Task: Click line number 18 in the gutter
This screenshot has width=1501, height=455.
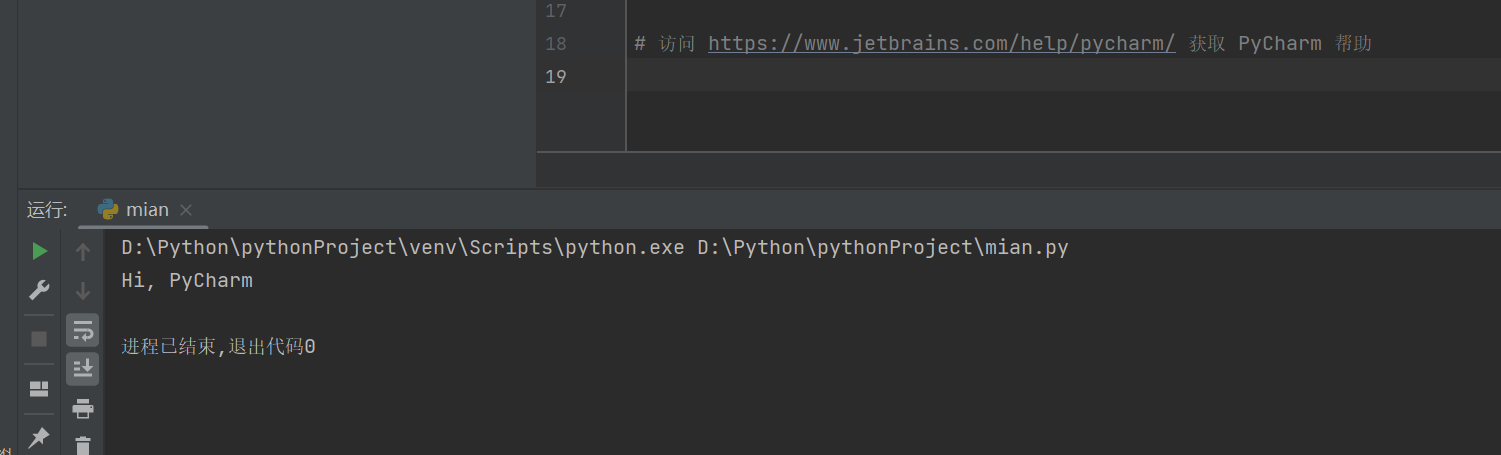Action: [x=556, y=43]
